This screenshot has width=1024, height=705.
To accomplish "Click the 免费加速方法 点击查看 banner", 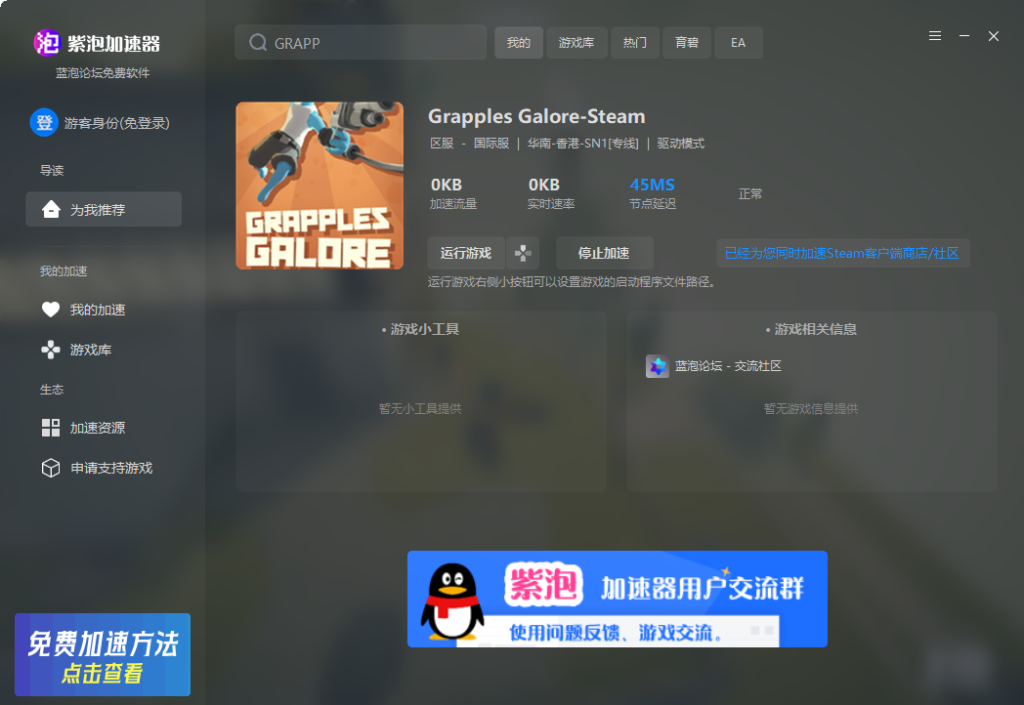I will coord(103,654).
